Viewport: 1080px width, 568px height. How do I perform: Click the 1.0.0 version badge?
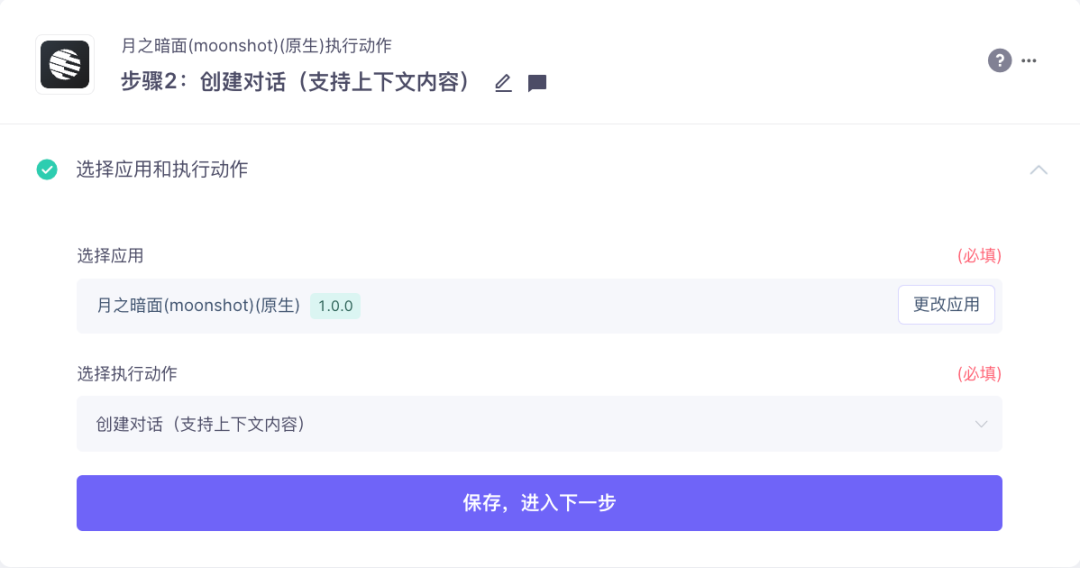(335, 306)
